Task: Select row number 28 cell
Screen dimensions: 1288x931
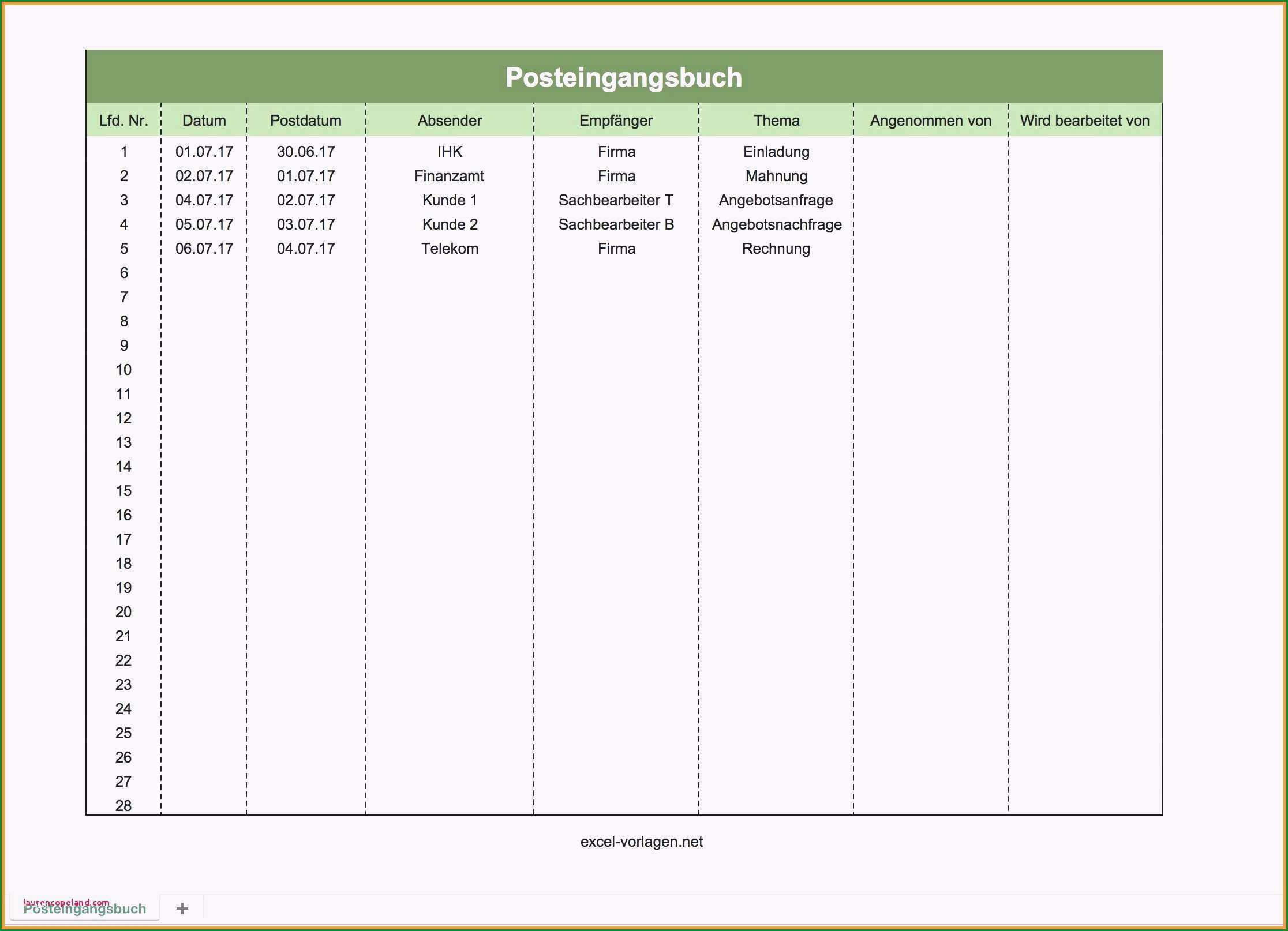Action: pyautogui.click(x=123, y=806)
